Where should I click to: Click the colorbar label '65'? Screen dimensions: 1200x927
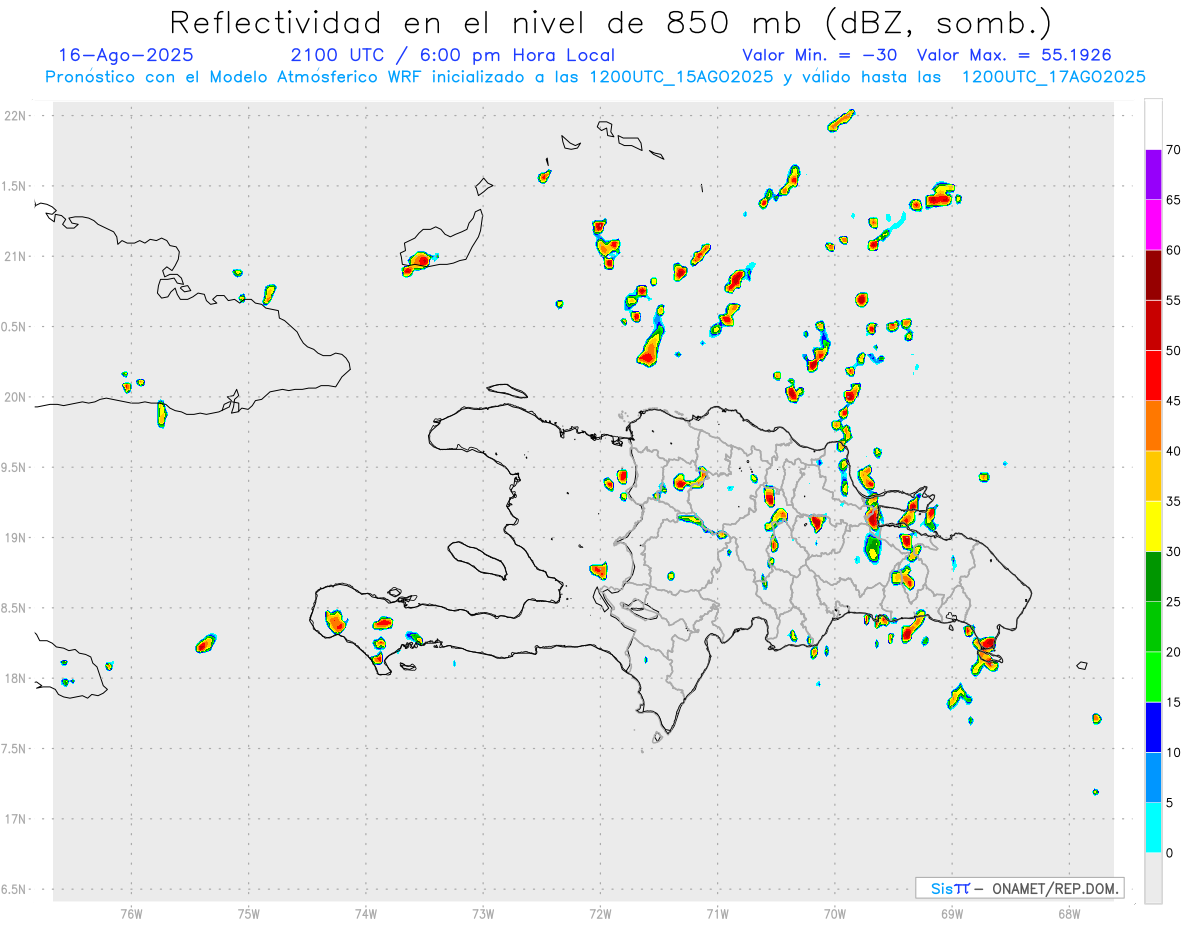pyautogui.click(x=1173, y=200)
